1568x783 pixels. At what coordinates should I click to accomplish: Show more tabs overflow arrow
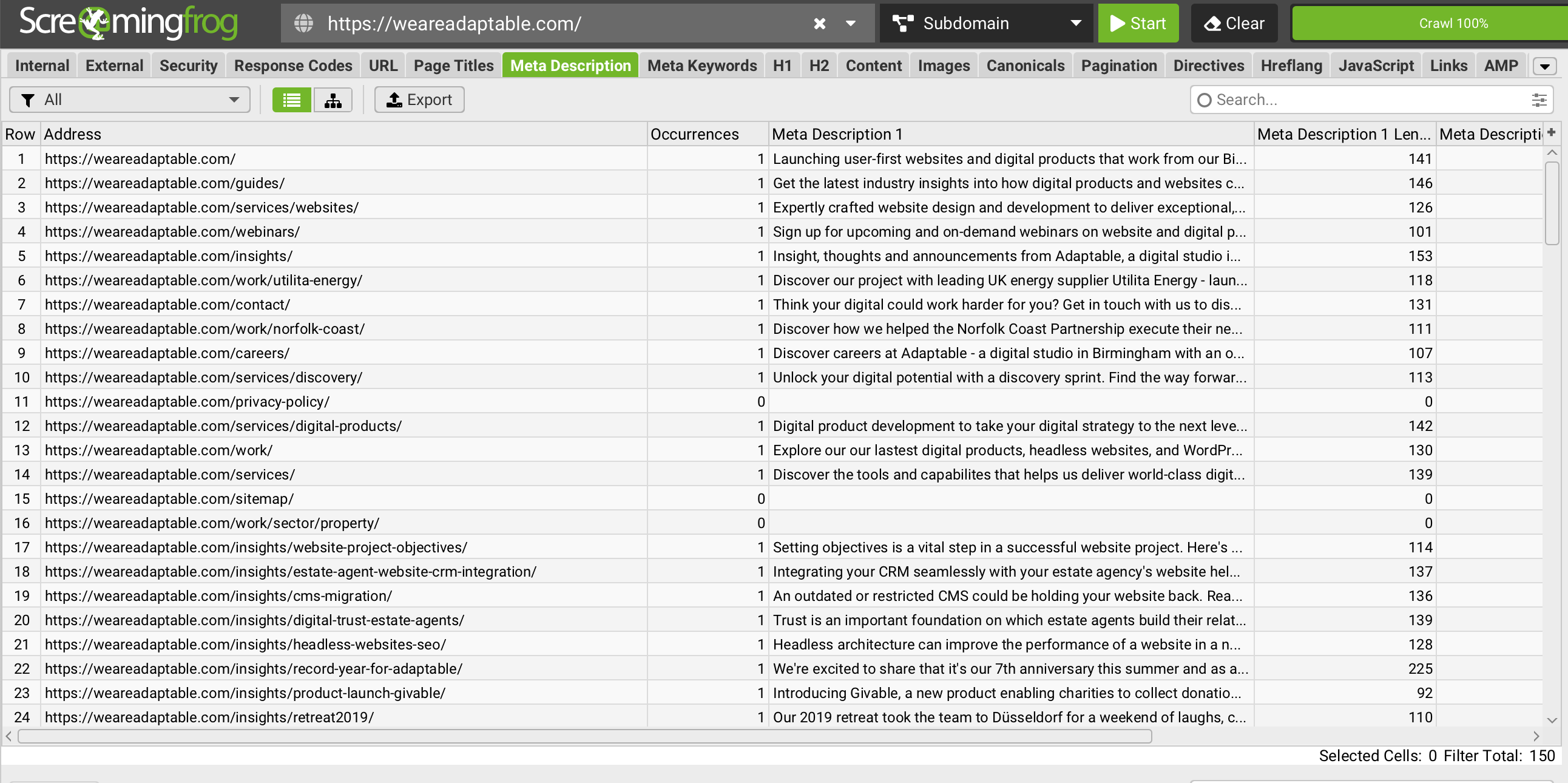click(x=1544, y=66)
